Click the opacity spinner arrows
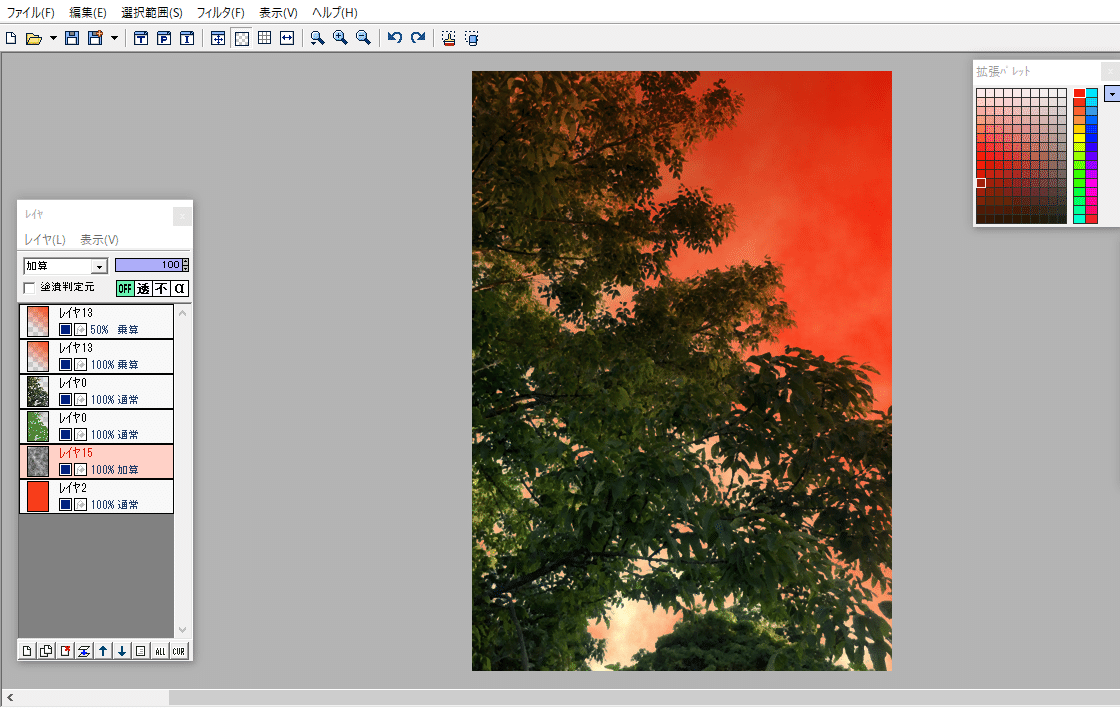1120x708 pixels. pyautogui.click(x=186, y=265)
